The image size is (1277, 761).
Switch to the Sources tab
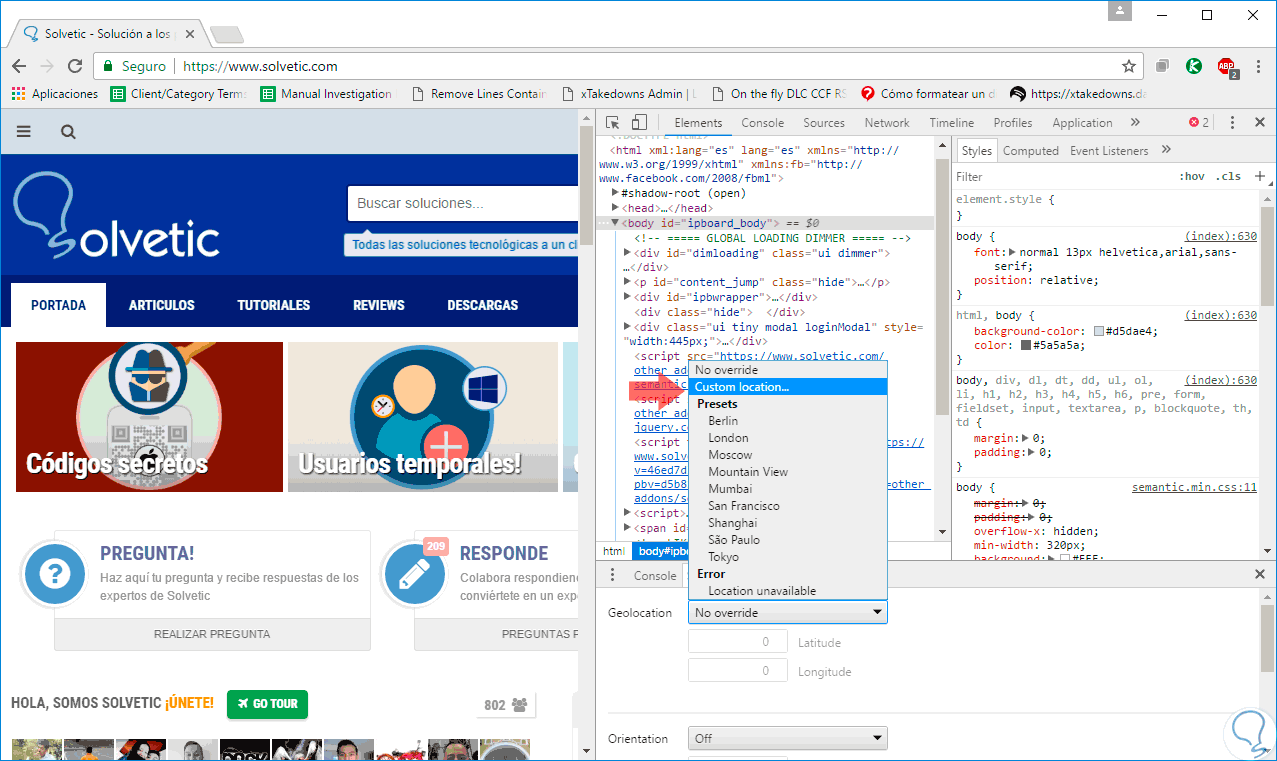pos(824,123)
